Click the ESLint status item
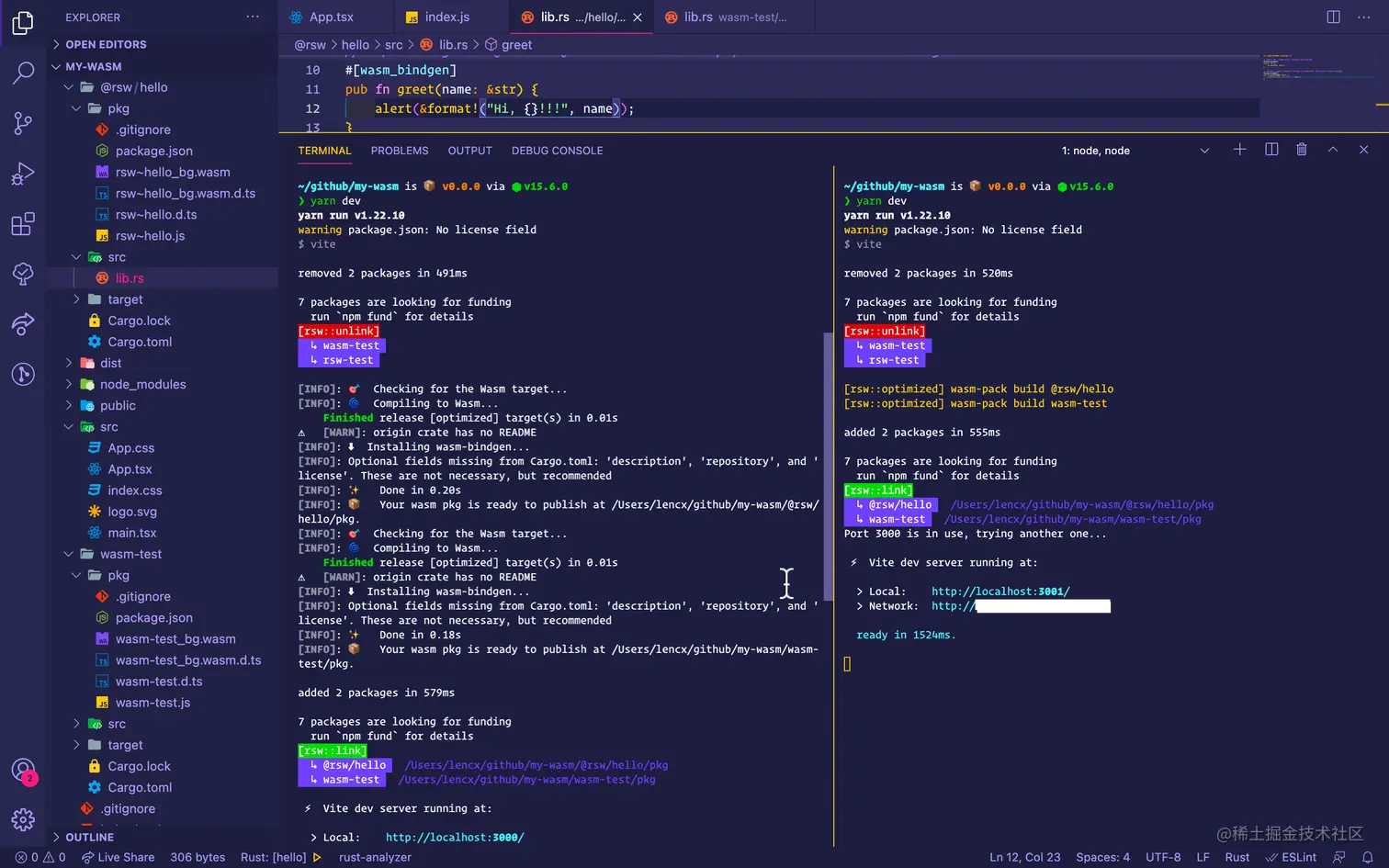The height and width of the screenshot is (868, 1389). tap(1291, 857)
